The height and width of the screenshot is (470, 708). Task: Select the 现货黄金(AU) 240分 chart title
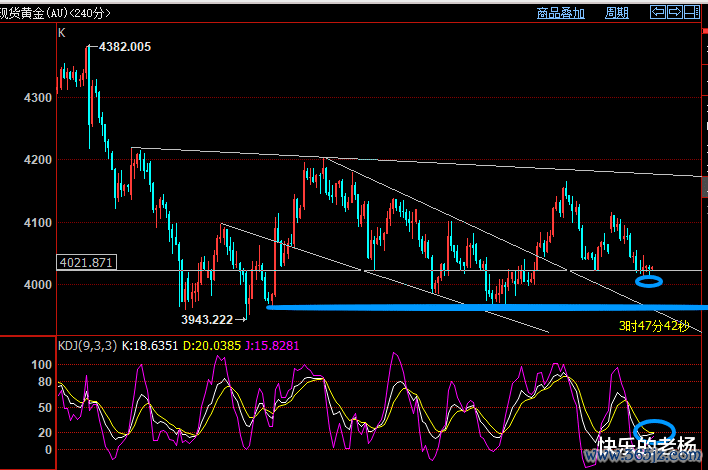pos(55,13)
